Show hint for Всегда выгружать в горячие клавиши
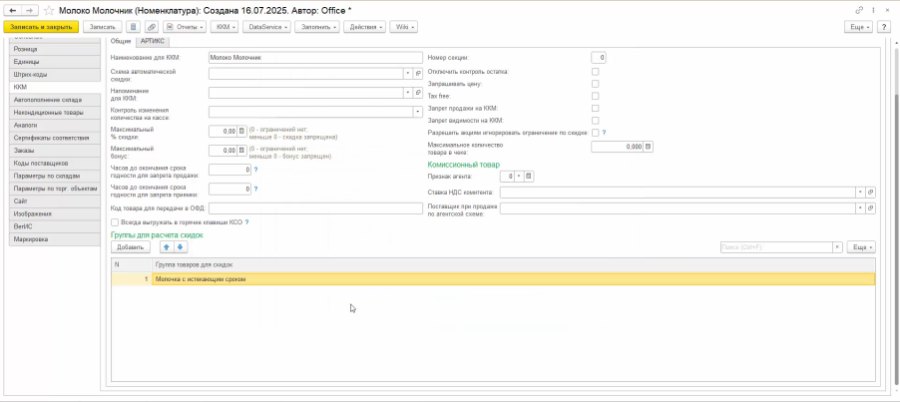 (247, 222)
